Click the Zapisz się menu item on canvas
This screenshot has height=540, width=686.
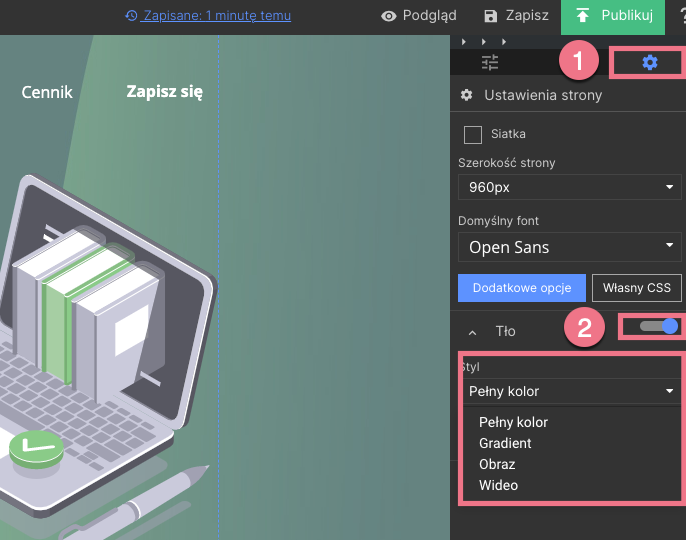[x=164, y=92]
